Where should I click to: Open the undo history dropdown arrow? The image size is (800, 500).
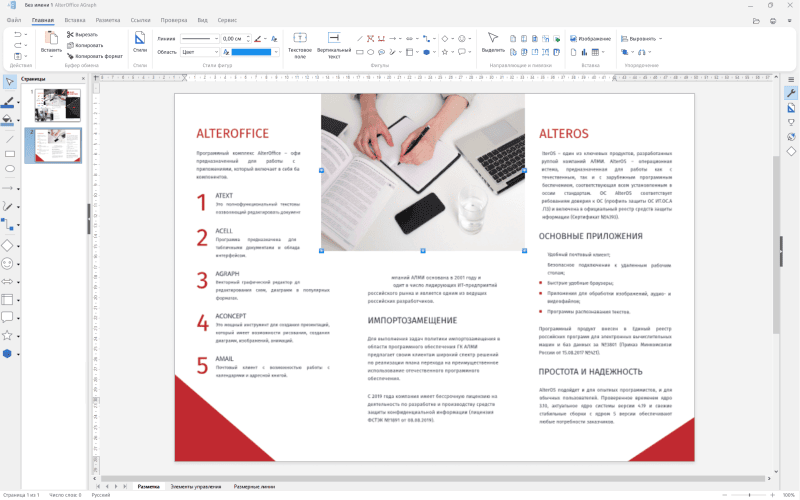(26, 35)
